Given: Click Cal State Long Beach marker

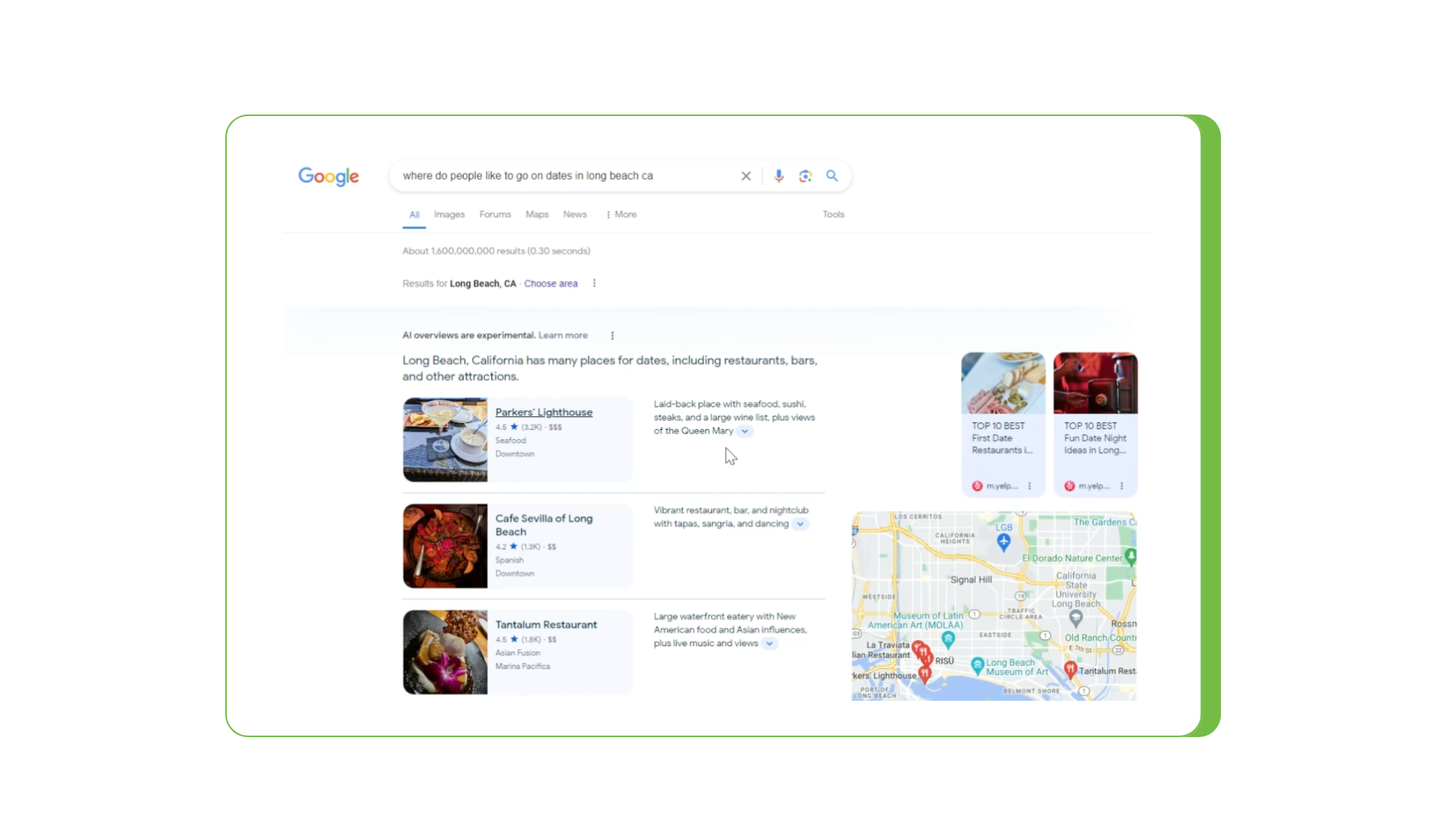Looking at the screenshot, I should [1076, 618].
